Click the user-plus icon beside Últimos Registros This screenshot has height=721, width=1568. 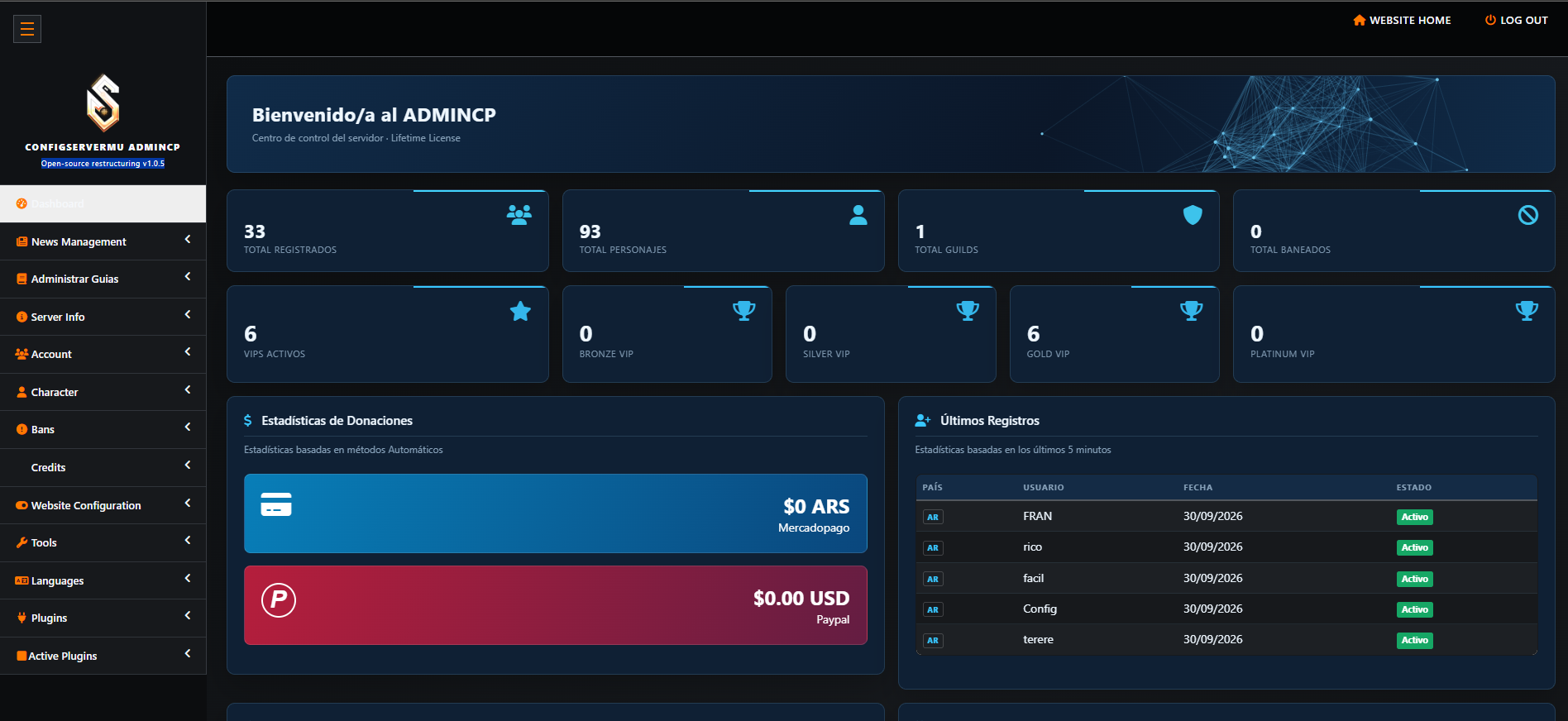[923, 421]
